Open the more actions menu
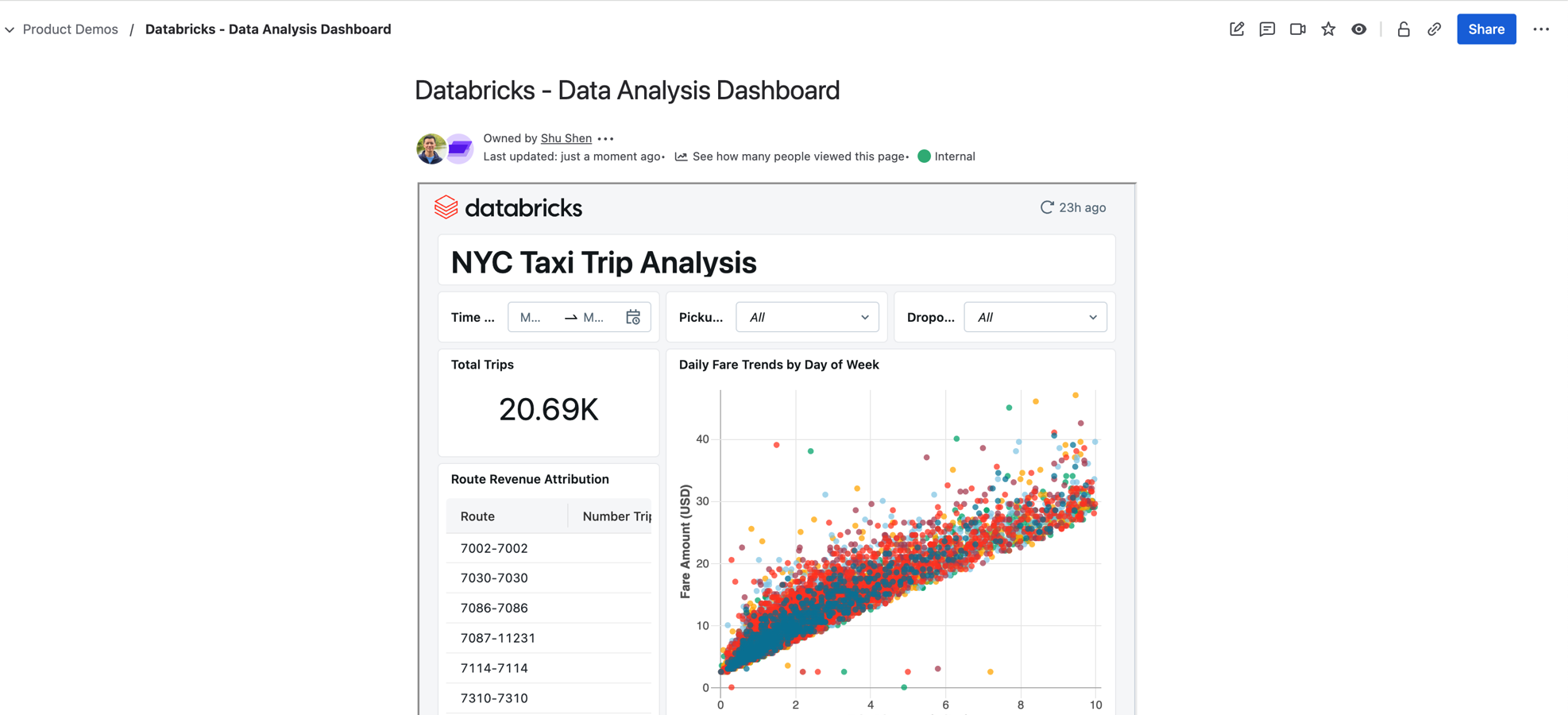1568x715 pixels. [1541, 29]
